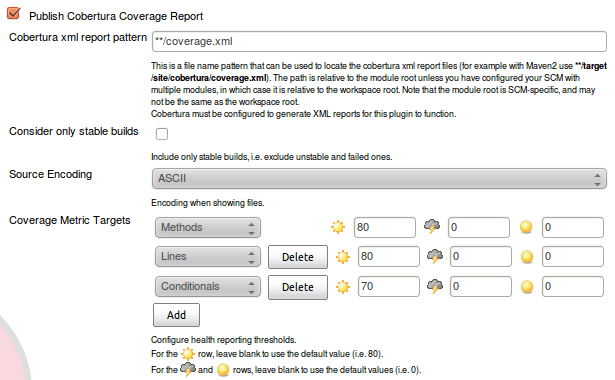Viewport: 615px width, 380px height.
Task: Click yellow ball icon in Conditionals row
Action: coord(527,287)
